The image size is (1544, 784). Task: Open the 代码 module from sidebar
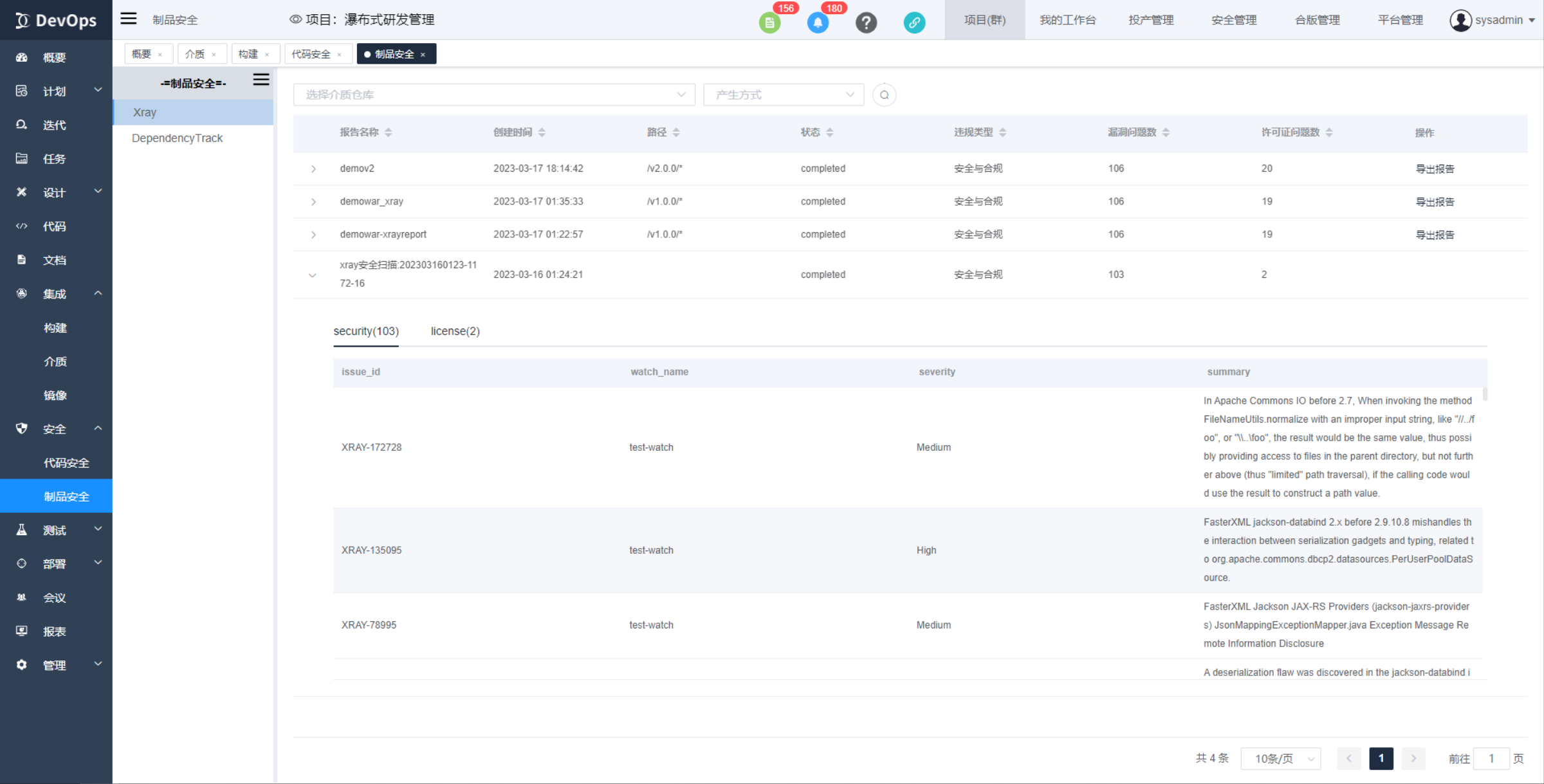(x=54, y=226)
